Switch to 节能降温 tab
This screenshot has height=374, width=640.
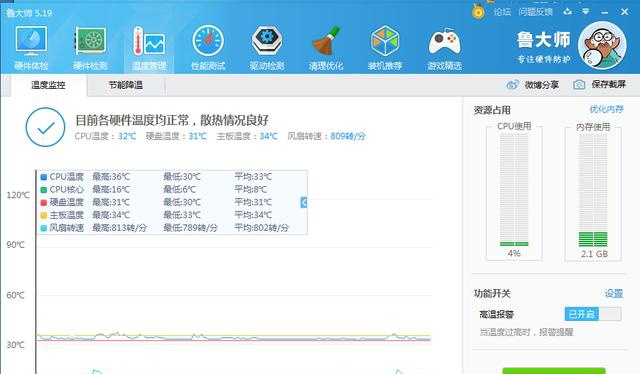click(x=125, y=85)
